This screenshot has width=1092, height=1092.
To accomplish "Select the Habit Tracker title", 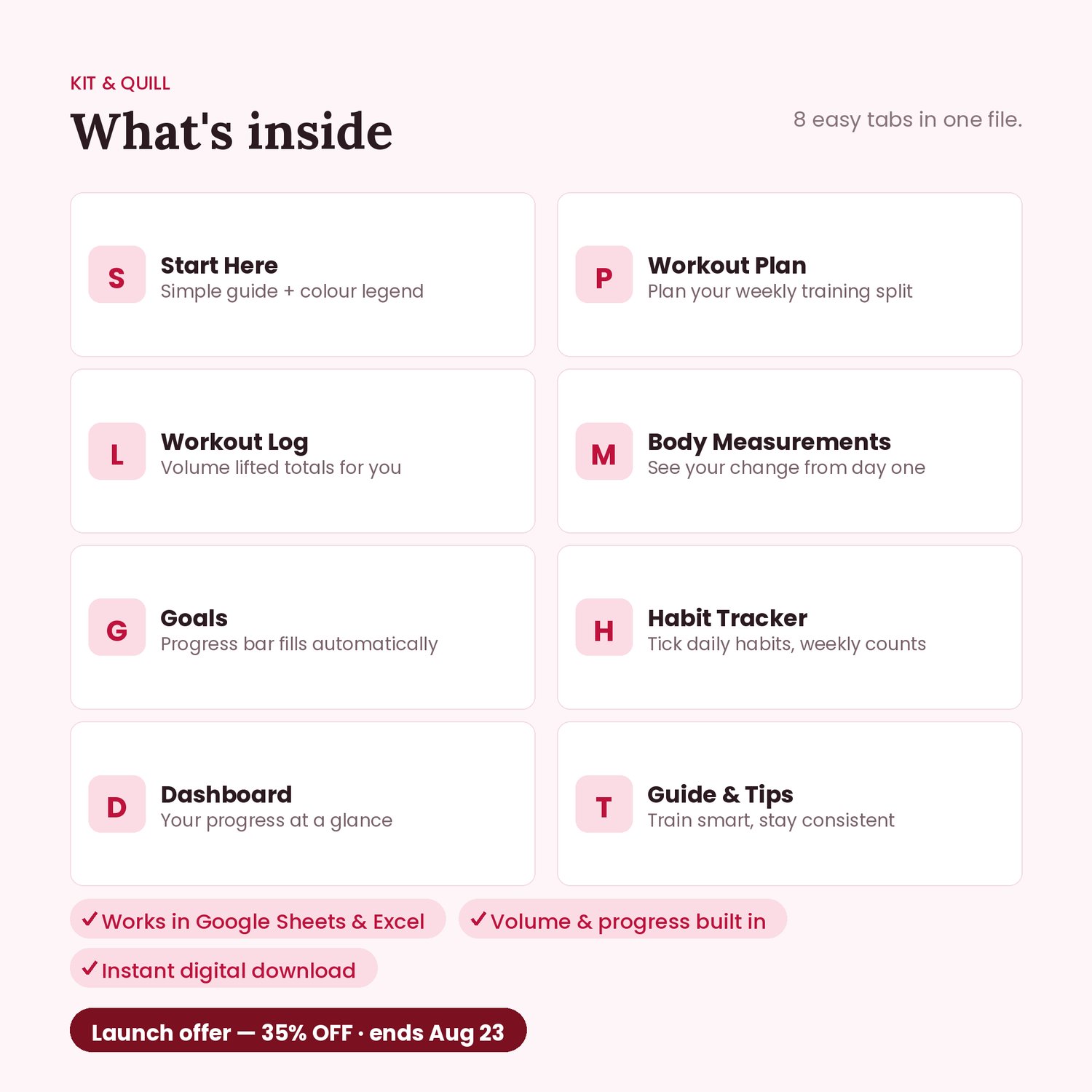I will [x=727, y=618].
